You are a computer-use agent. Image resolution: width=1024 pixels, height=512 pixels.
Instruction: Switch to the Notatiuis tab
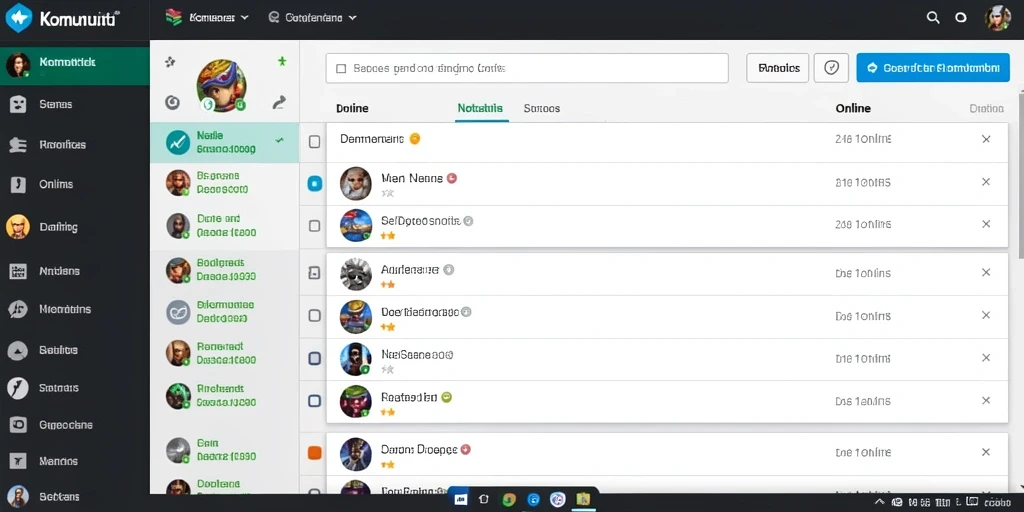pos(480,108)
